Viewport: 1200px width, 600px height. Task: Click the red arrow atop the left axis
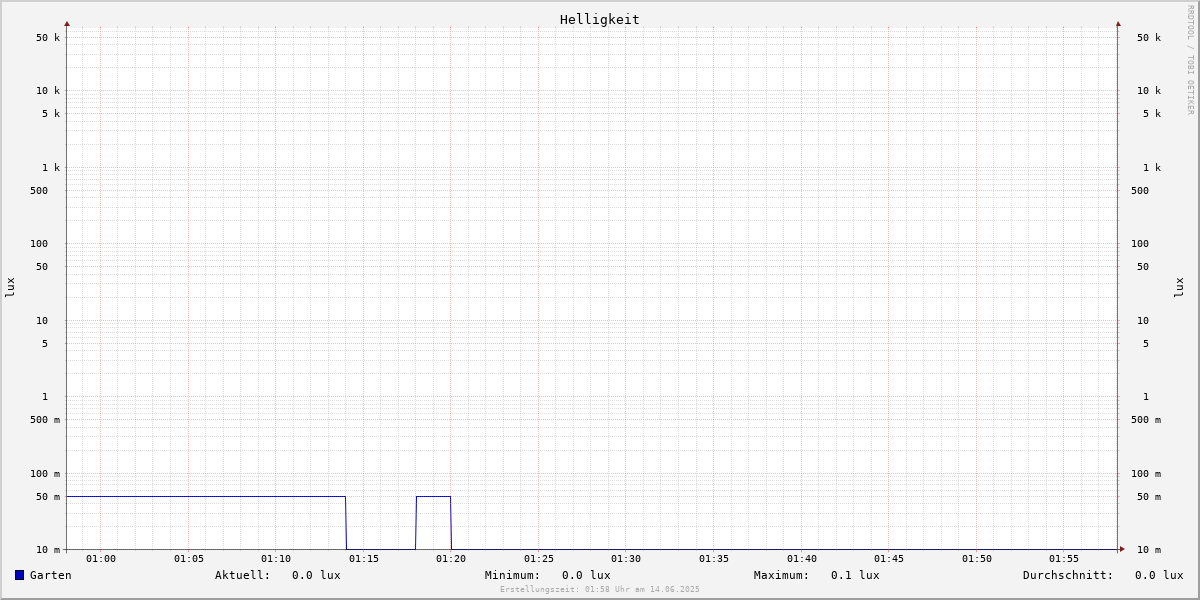[x=67, y=23]
